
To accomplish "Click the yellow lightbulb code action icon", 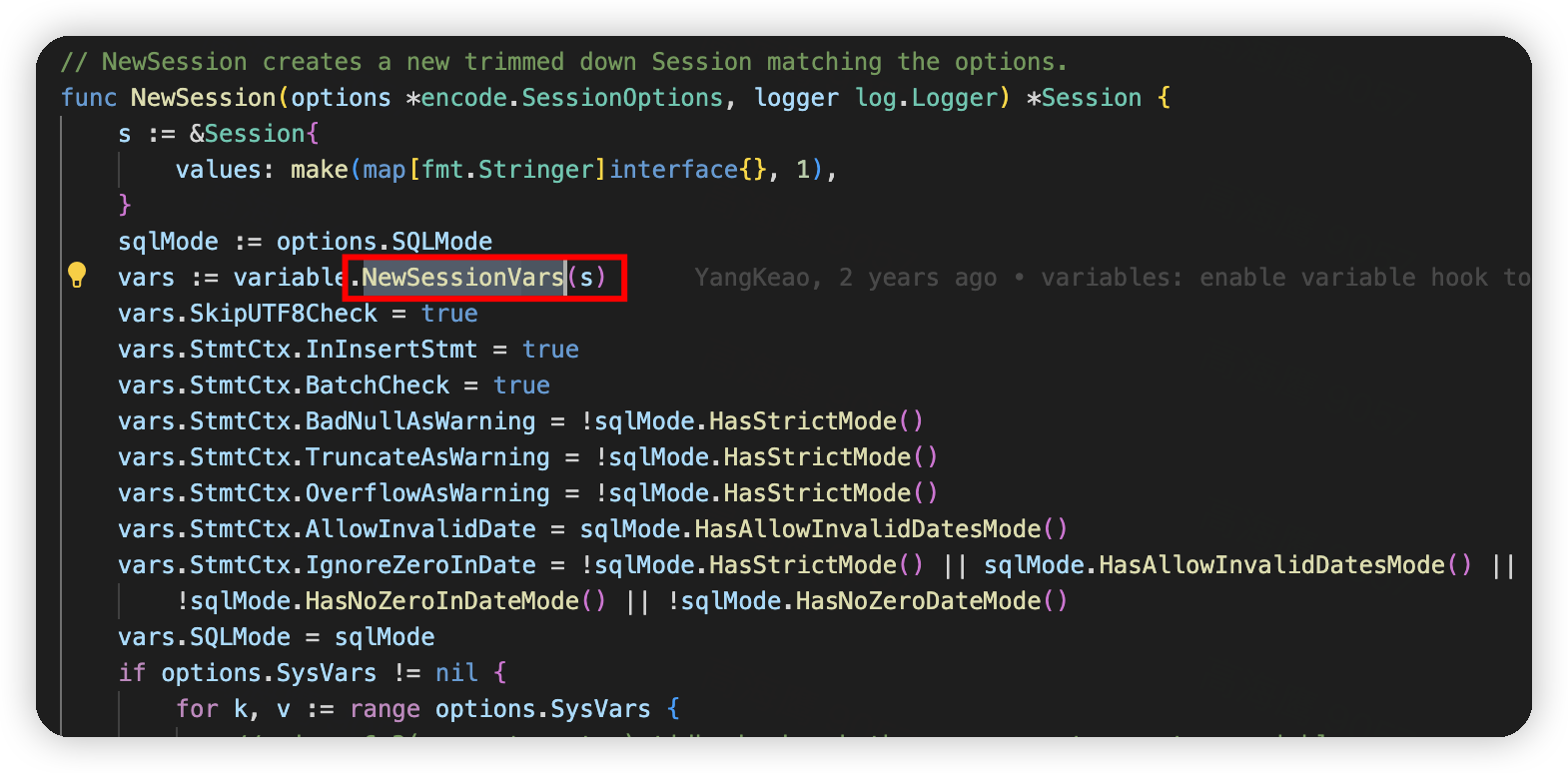I will click(x=77, y=275).
